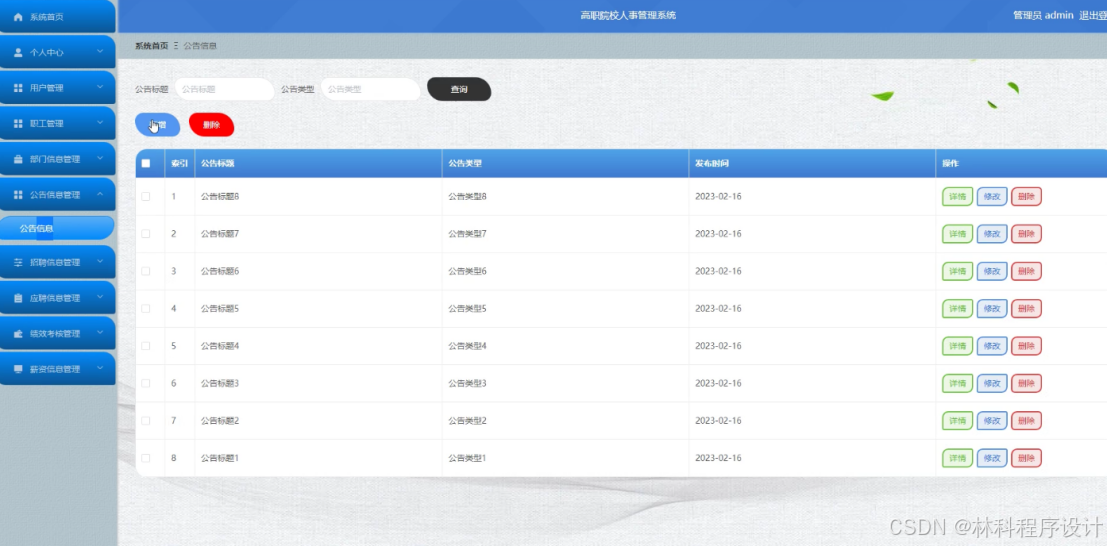Open 薪资信息管理 in the sidebar

coord(57,369)
